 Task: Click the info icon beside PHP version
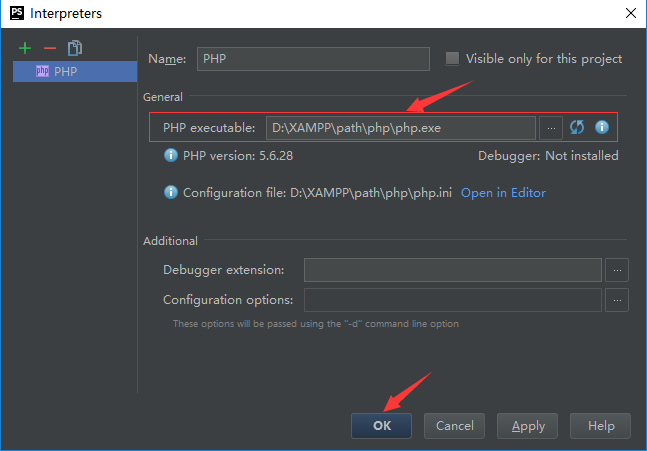pyautogui.click(x=171, y=155)
